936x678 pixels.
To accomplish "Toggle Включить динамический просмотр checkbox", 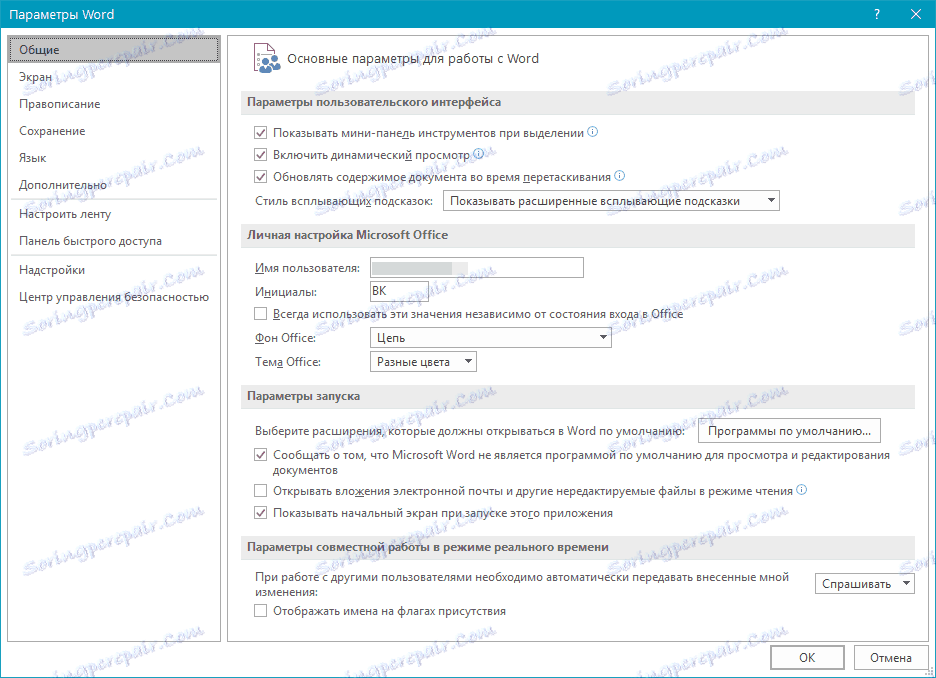I will tap(260, 155).
